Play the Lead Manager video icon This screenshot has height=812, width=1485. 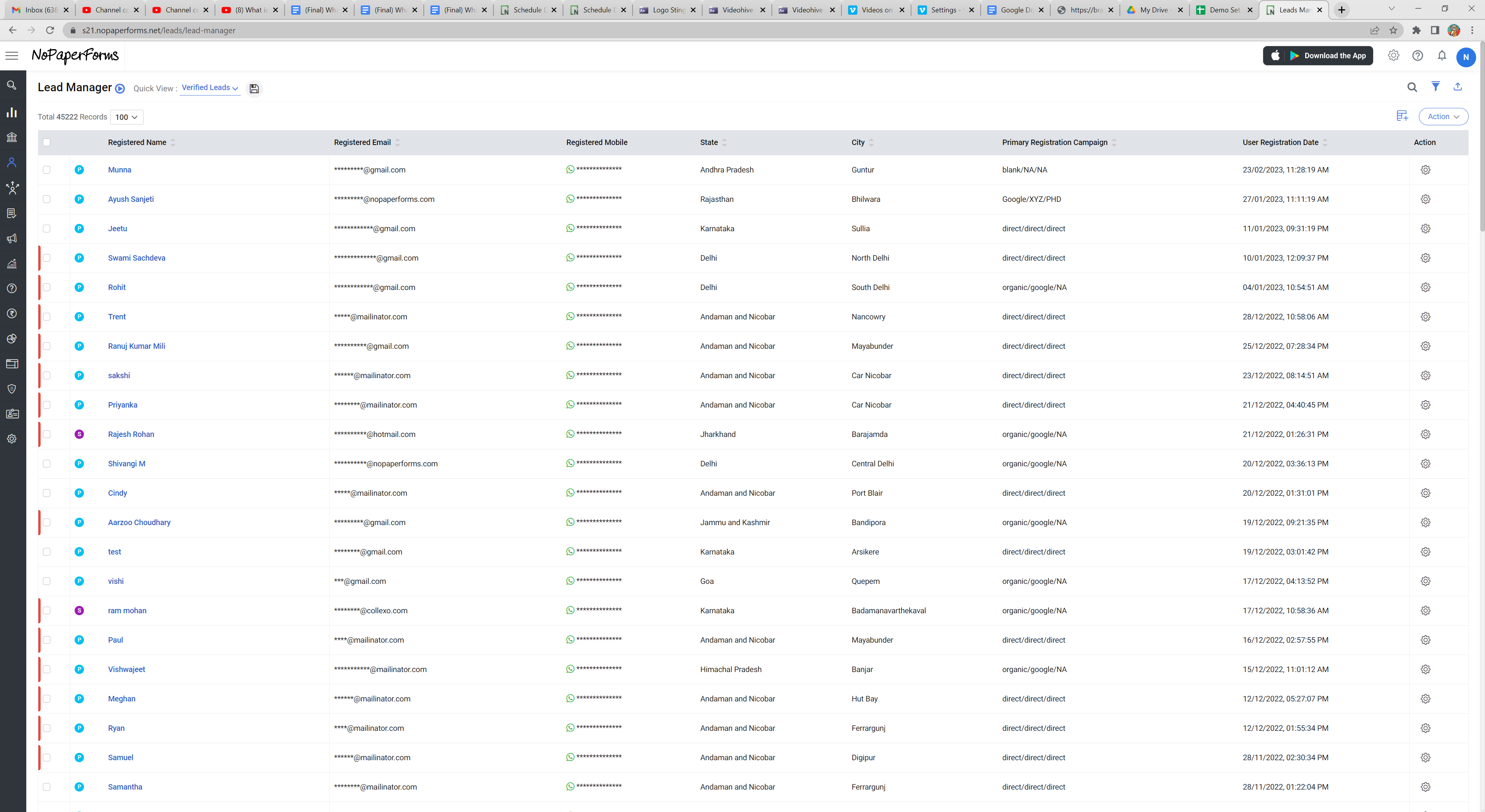[x=120, y=89]
